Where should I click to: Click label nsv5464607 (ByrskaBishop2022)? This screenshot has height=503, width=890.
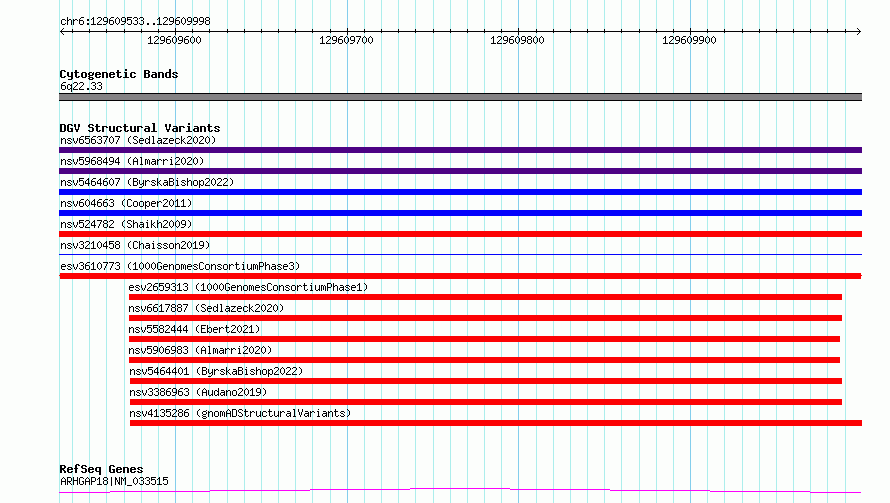(147, 182)
